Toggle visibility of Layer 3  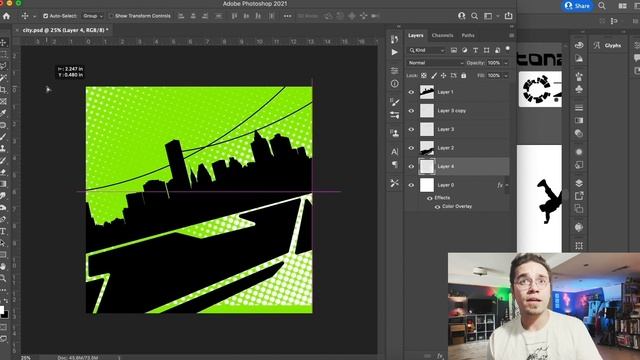[411, 129]
